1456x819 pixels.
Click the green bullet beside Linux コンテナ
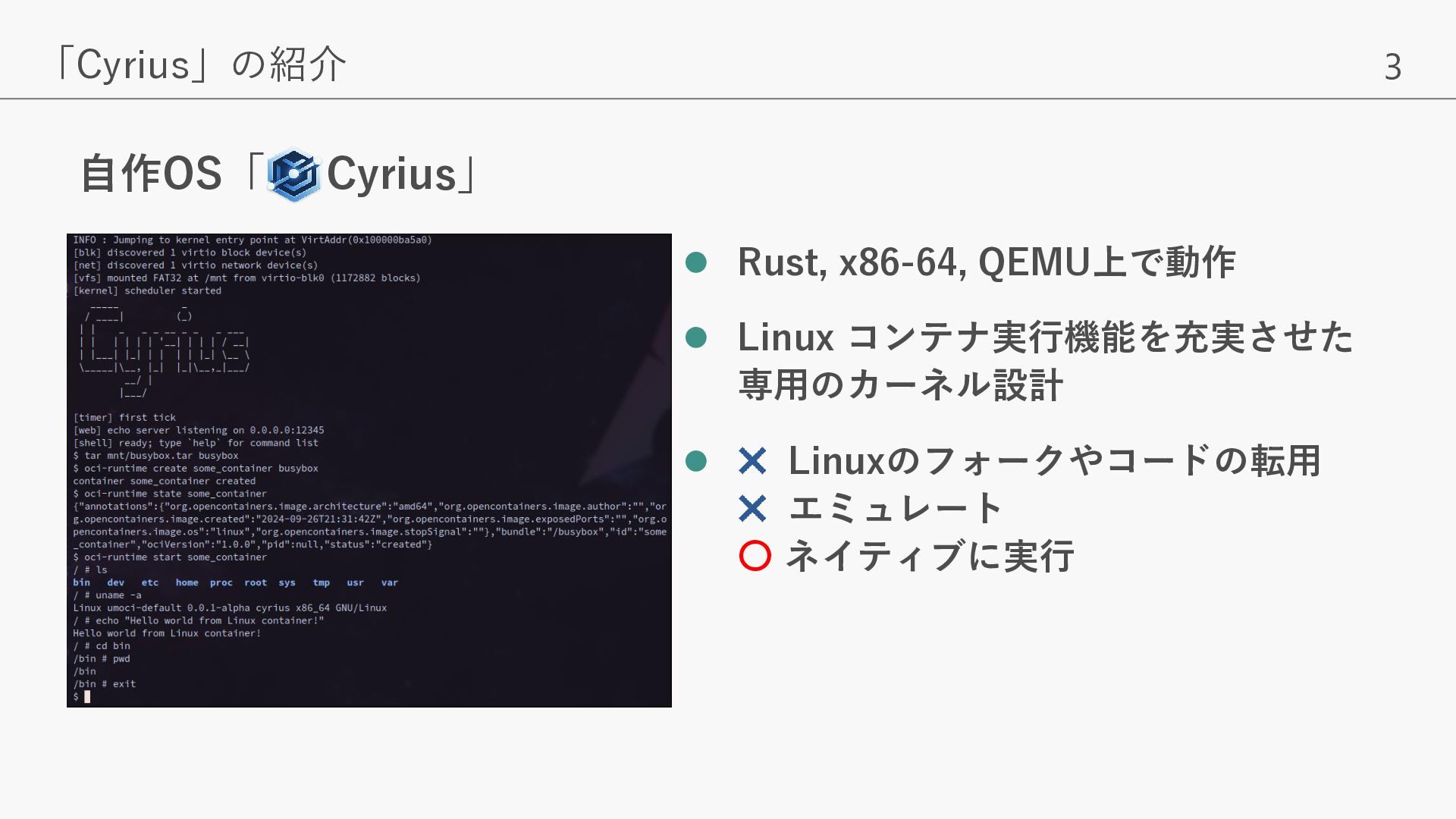click(x=695, y=337)
